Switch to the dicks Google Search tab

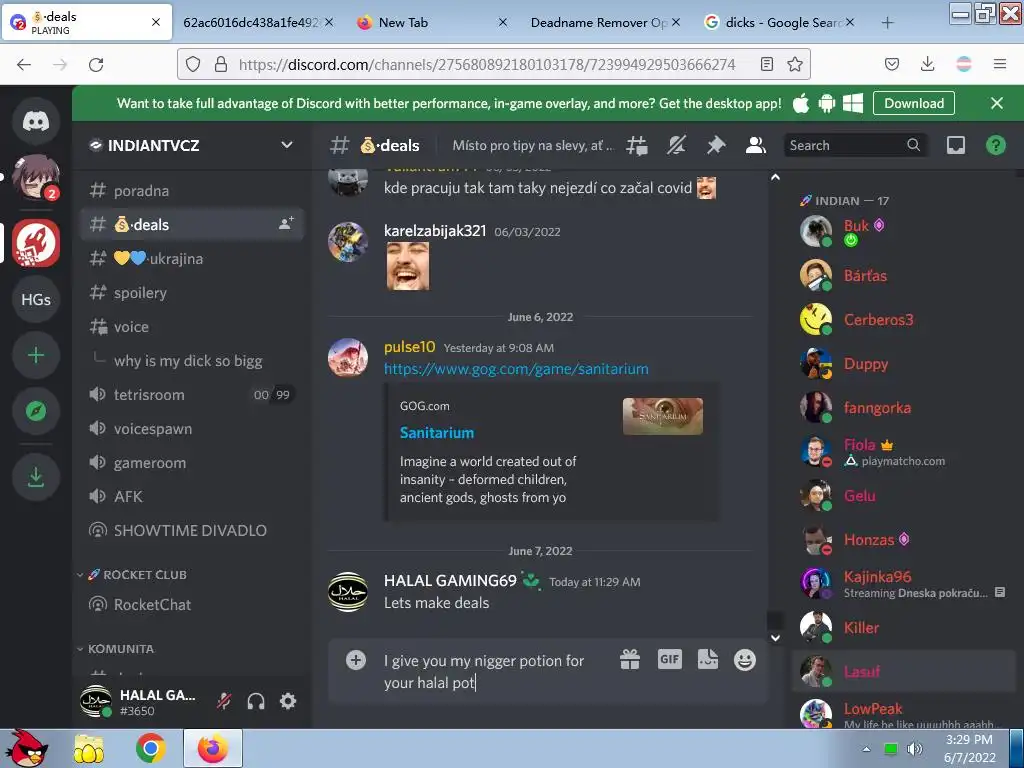(778, 22)
